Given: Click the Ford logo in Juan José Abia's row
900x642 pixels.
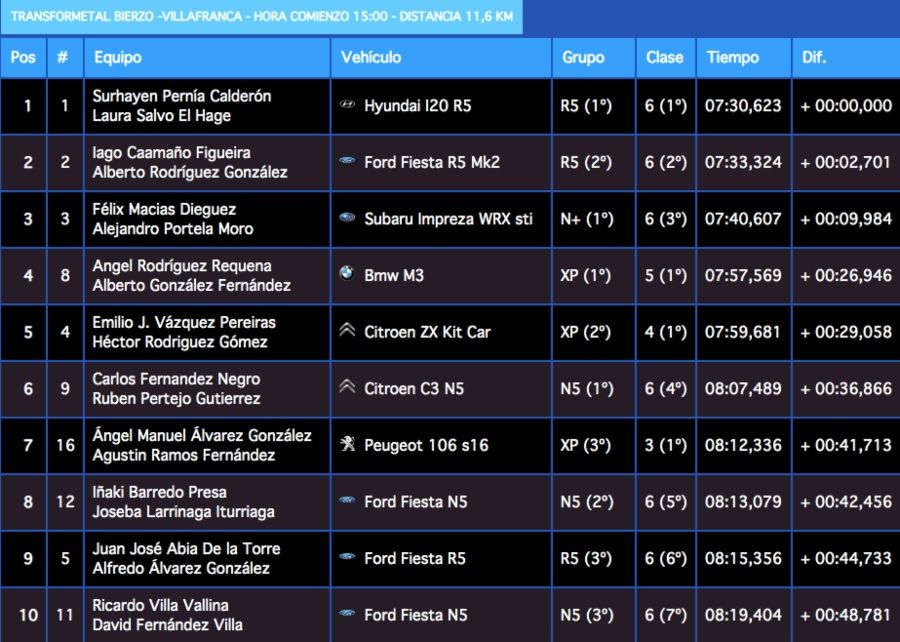Looking at the screenshot, I should tap(347, 557).
